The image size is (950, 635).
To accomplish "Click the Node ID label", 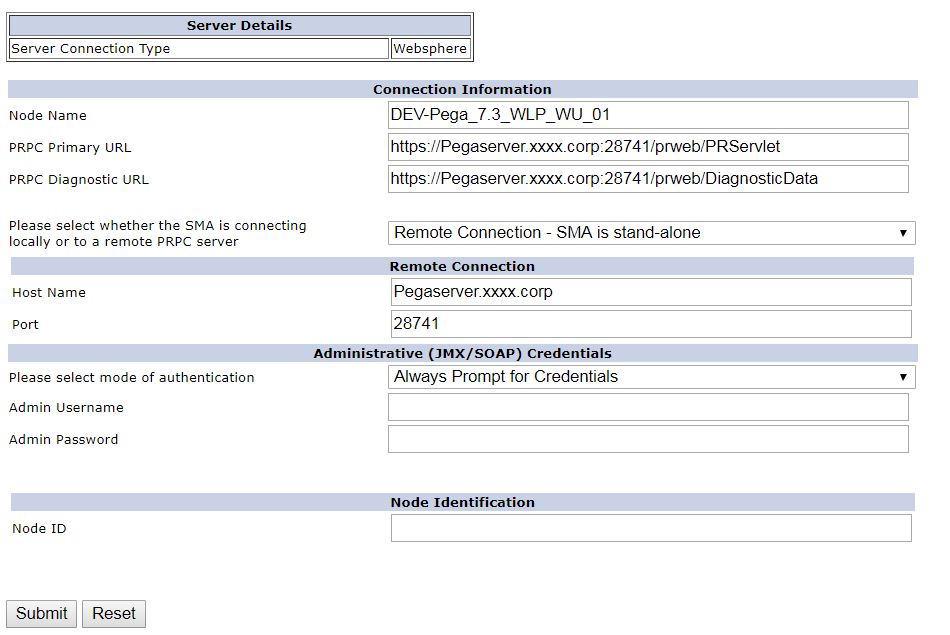I will click(39, 529).
